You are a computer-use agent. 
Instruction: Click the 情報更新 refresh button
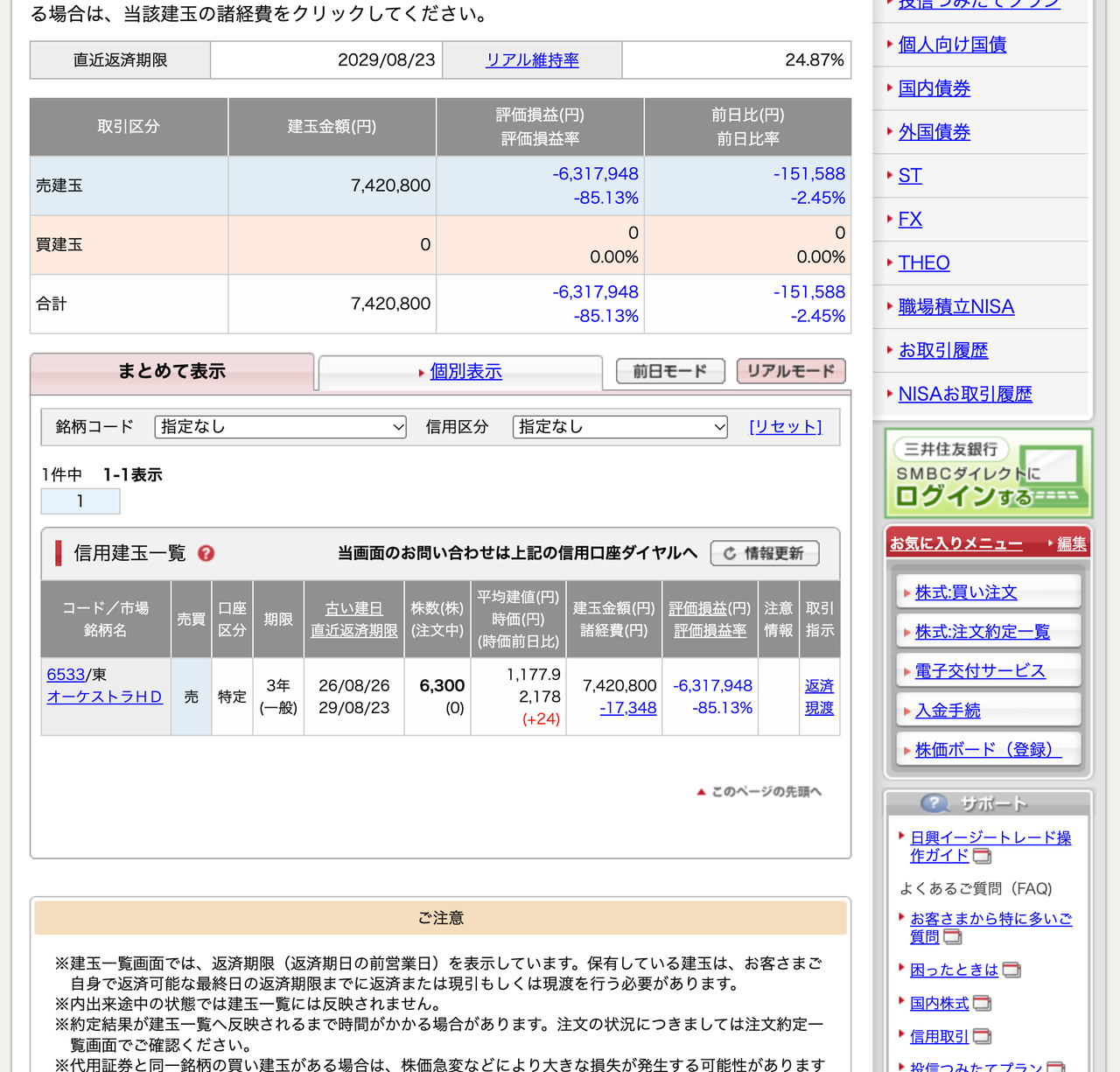(x=765, y=553)
